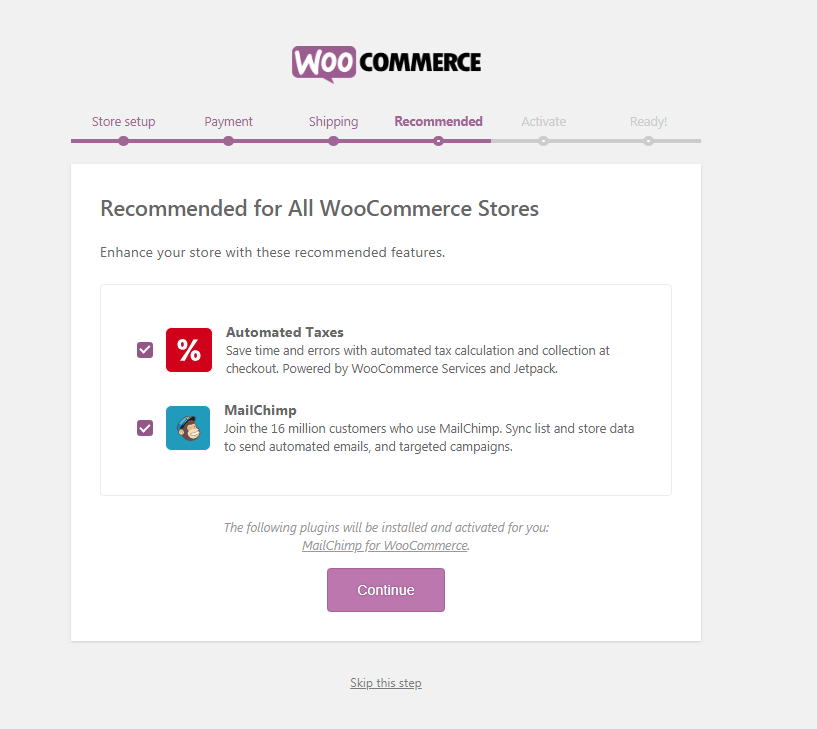Click the Payment progress dot
The height and width of the screenshot is (729, 817).
229,141
